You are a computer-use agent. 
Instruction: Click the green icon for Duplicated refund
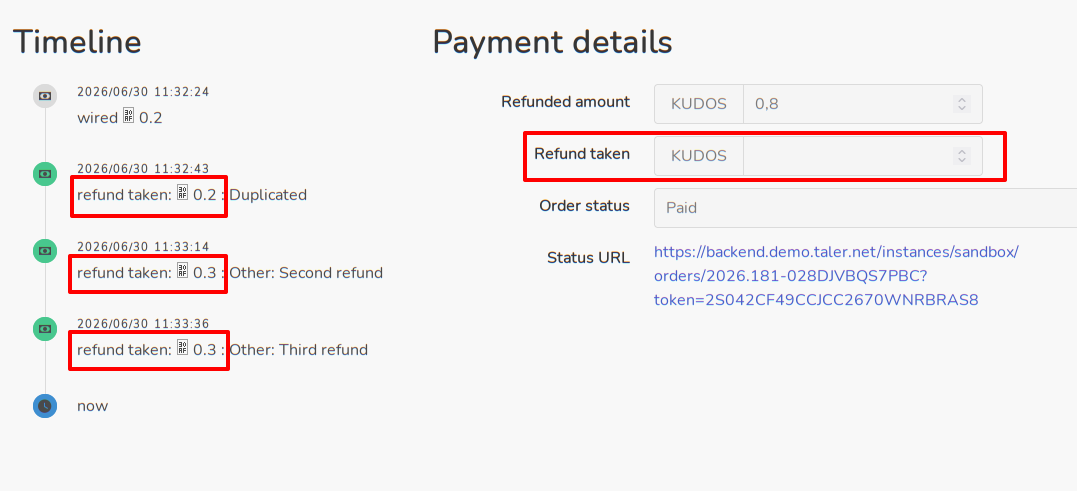pyautogui.click(x=45, y=173)
